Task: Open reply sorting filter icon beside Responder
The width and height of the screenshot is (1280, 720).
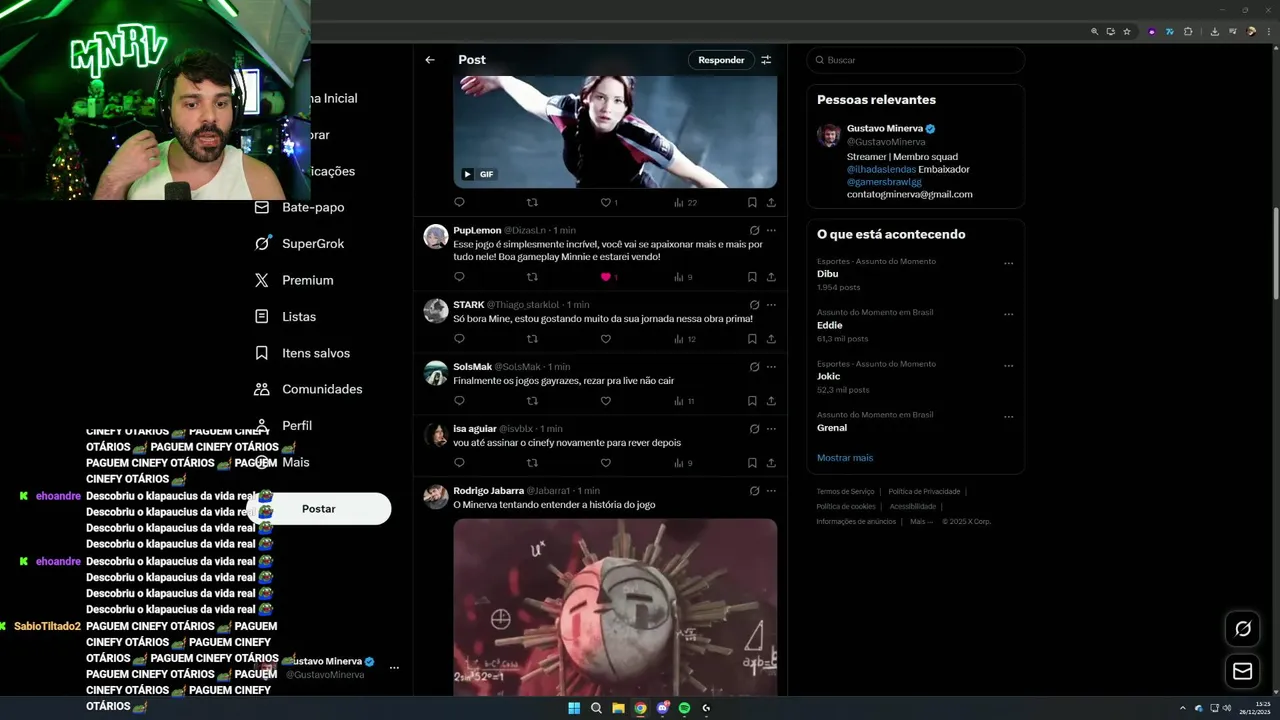Action: pyautogui.click(x=766, y=60)
